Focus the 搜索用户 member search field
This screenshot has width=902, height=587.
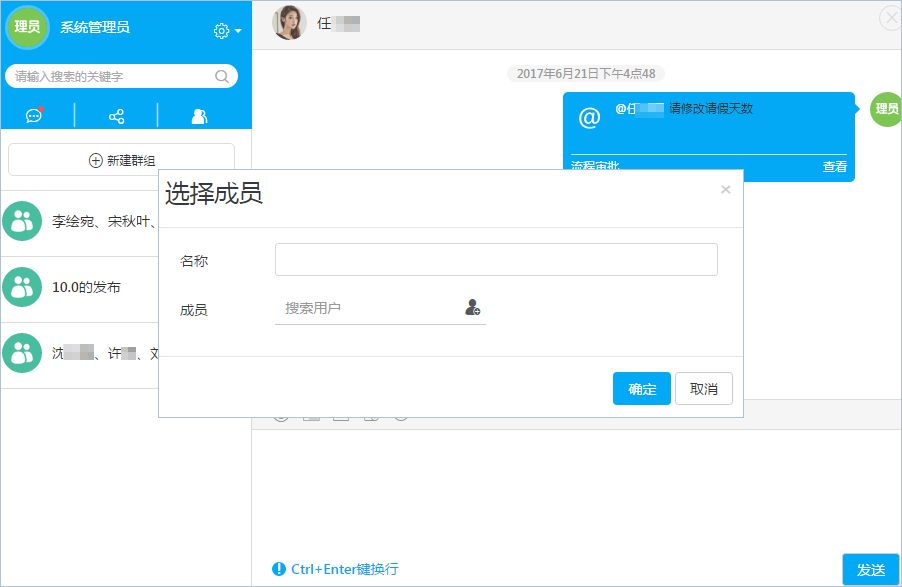tap(368, 308)
